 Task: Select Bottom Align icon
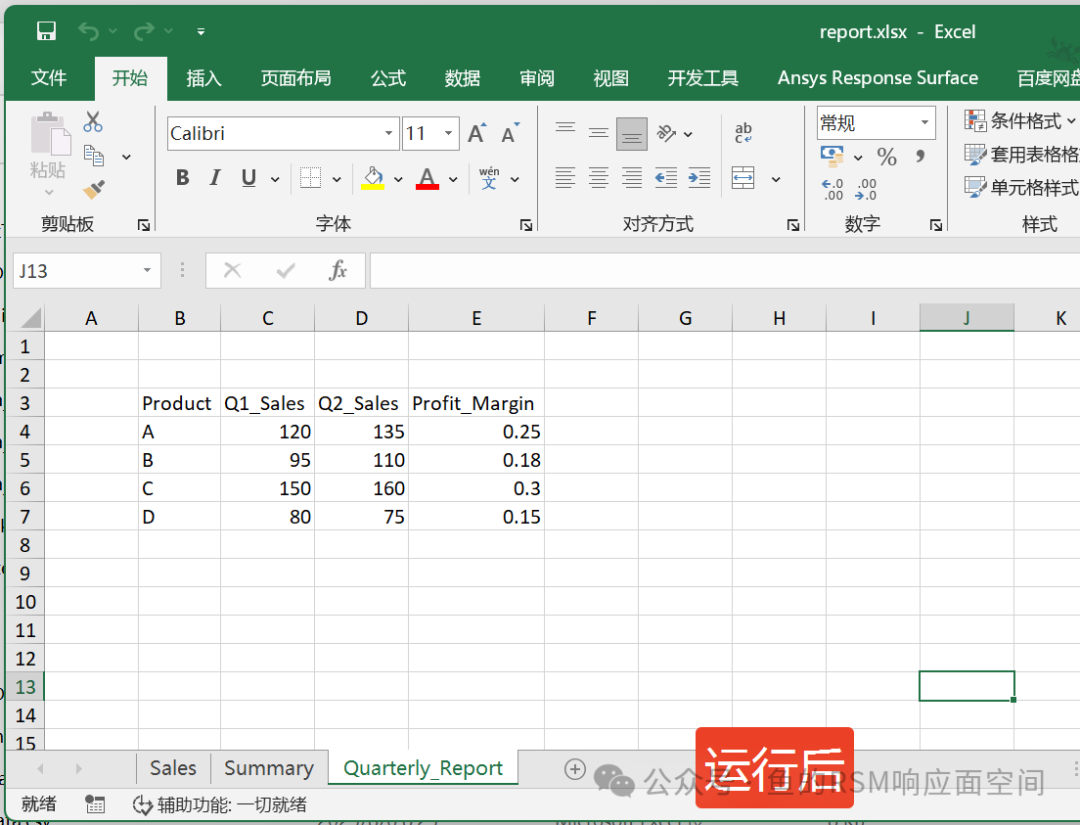click(632, 134)
